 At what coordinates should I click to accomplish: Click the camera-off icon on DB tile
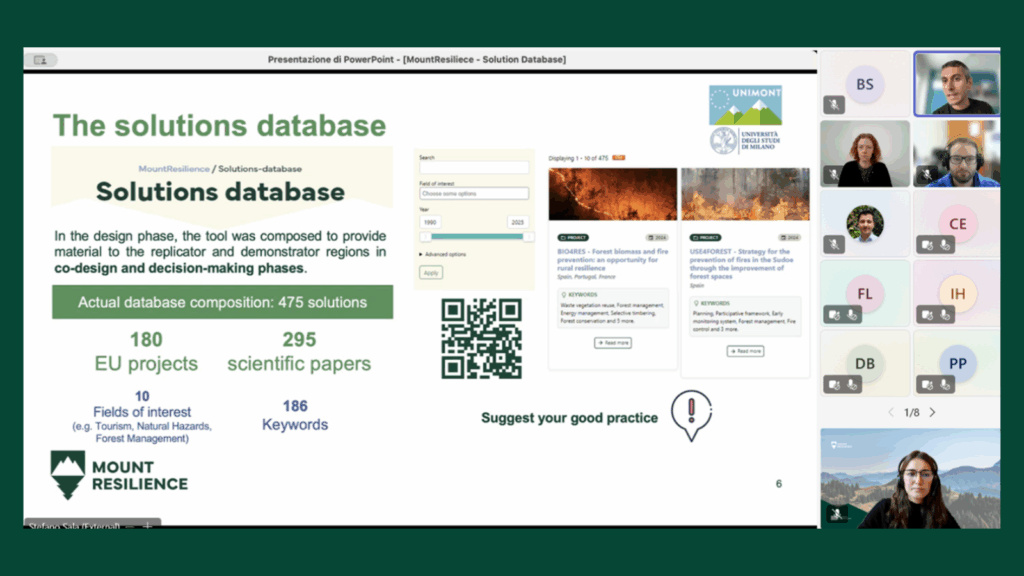(834, 384)
